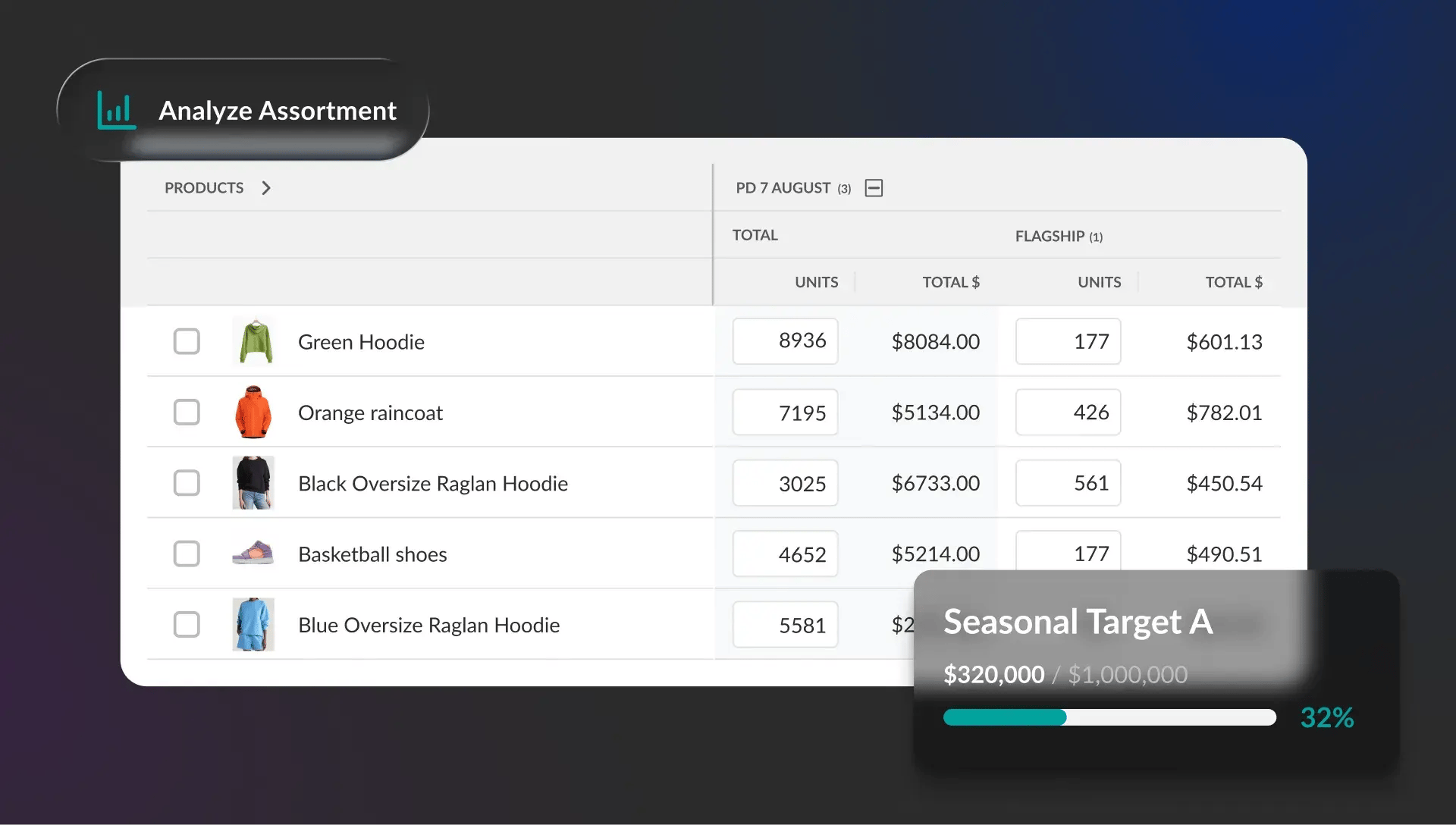Image resolution: width=1456 pixels, height=825 pixels.
Task: Edit total units field showing 3025
Action: pos(785,483)
